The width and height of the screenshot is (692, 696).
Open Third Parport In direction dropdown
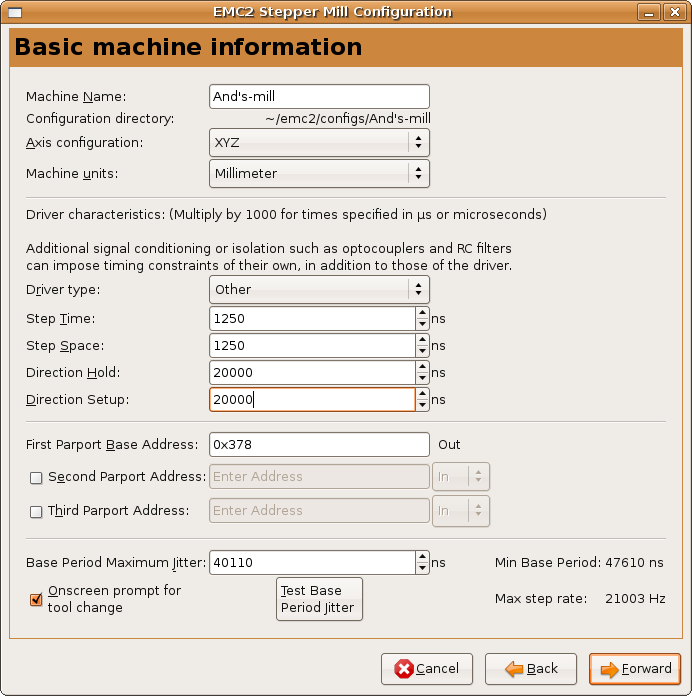click(x=461, y=511)
